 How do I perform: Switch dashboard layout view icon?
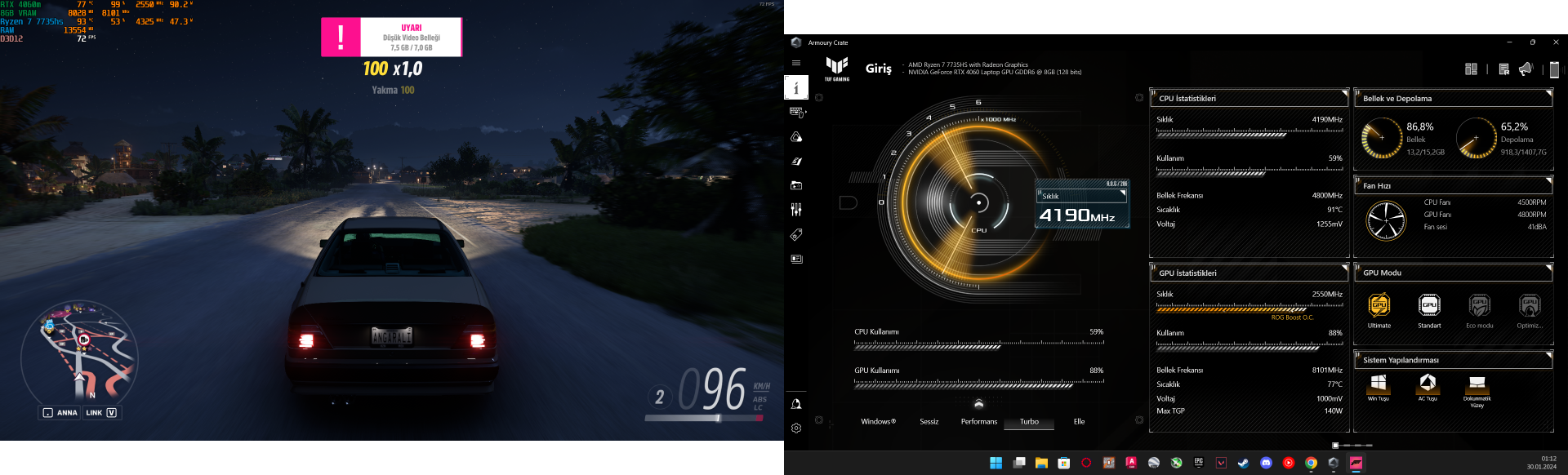pos(1471,69)
